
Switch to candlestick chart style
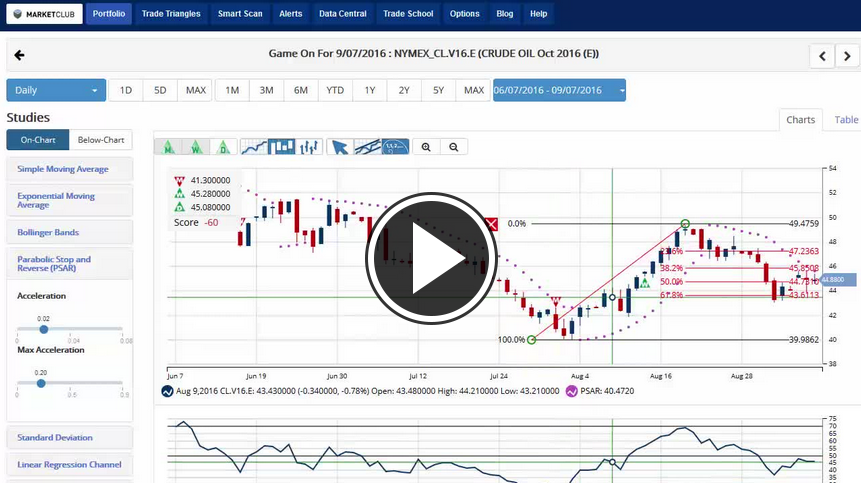282,147
